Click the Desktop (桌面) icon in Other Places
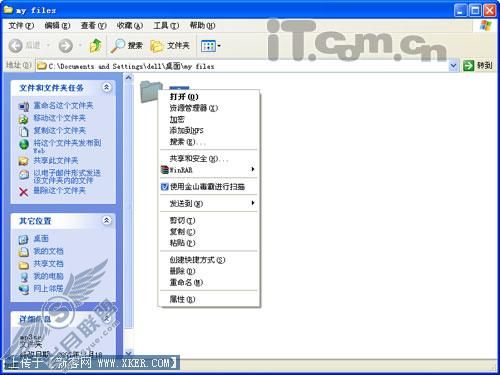The width and height of the screenshot is (500, 375). (x=23, y=239)
